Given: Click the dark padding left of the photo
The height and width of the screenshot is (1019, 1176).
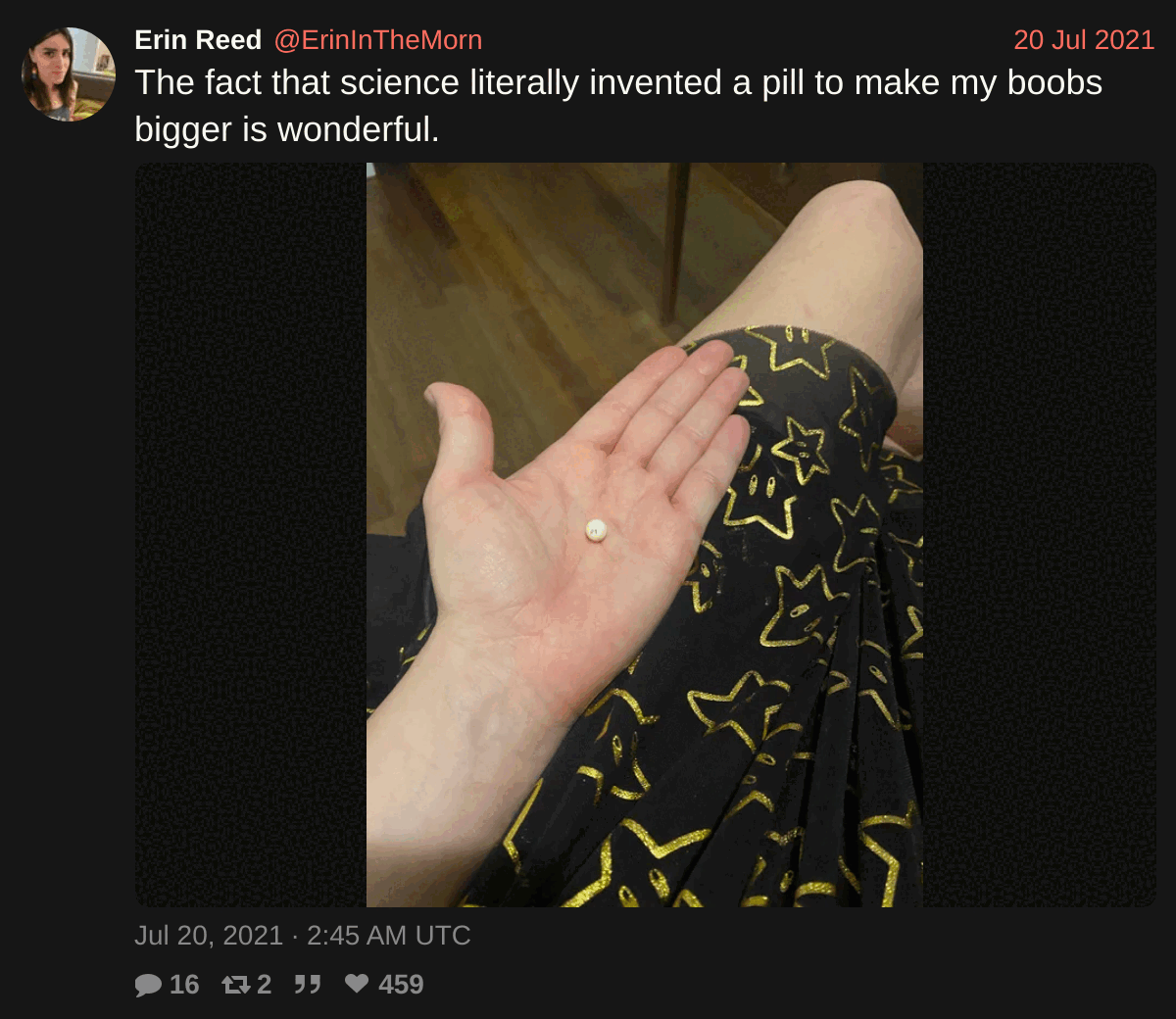Looking at the screenshot, I should pyautogui.click(x=251, y=535).
